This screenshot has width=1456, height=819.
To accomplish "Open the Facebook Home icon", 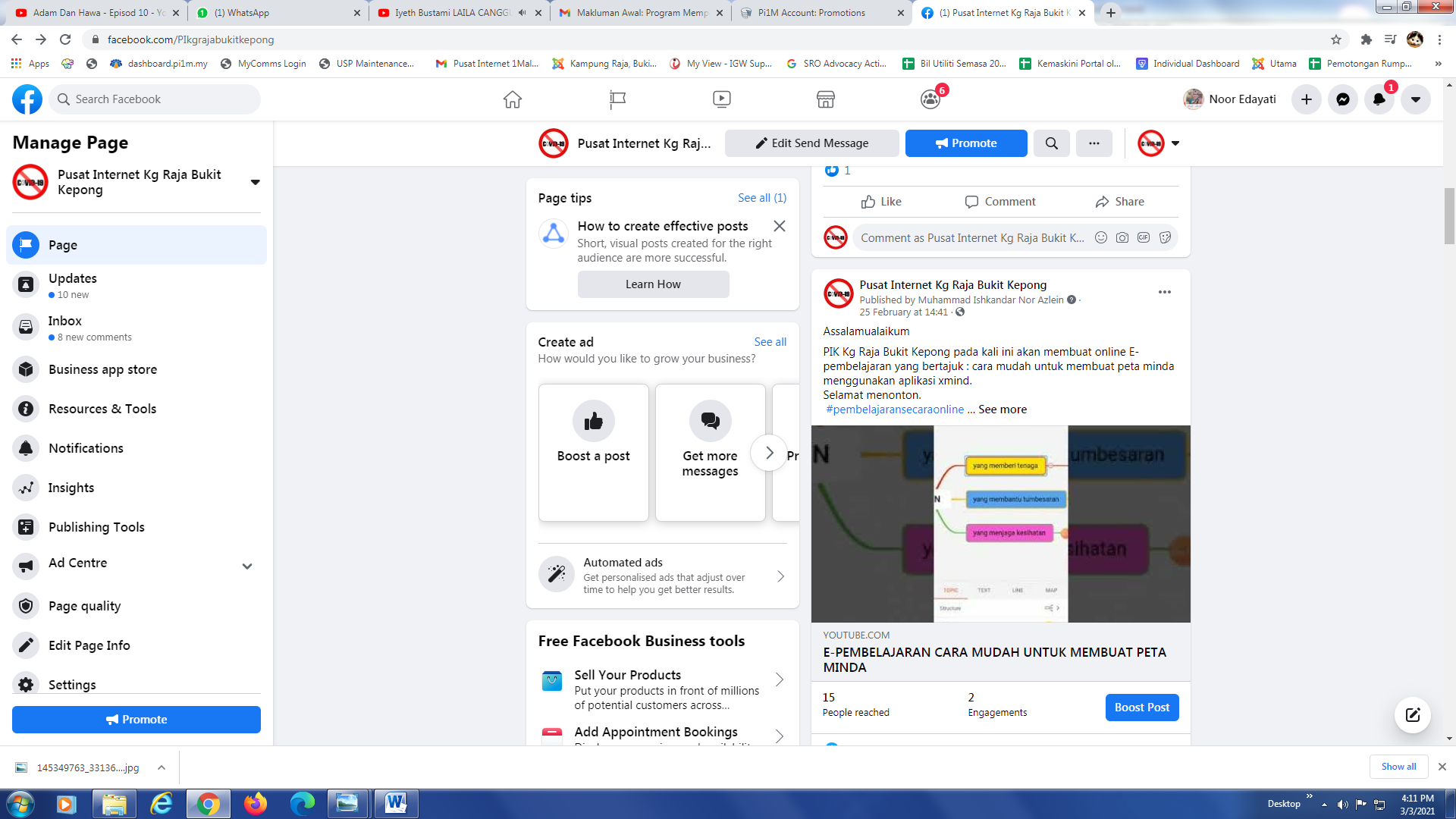I will click(513, 99).
